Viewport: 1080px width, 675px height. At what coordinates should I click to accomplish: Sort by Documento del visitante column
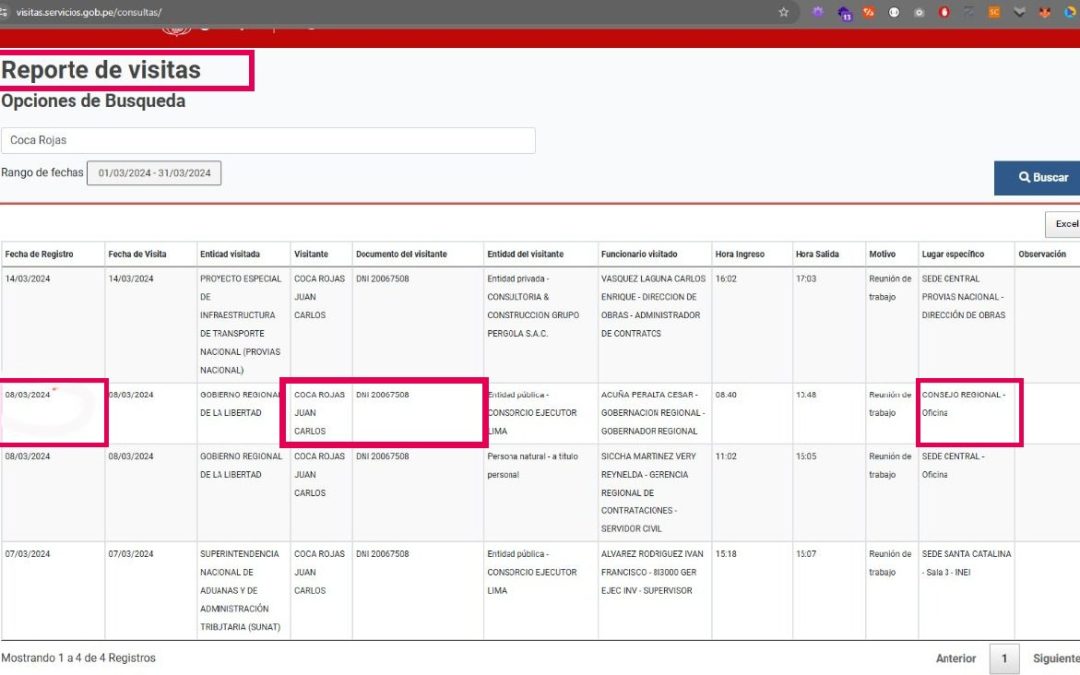click(418, 254)
